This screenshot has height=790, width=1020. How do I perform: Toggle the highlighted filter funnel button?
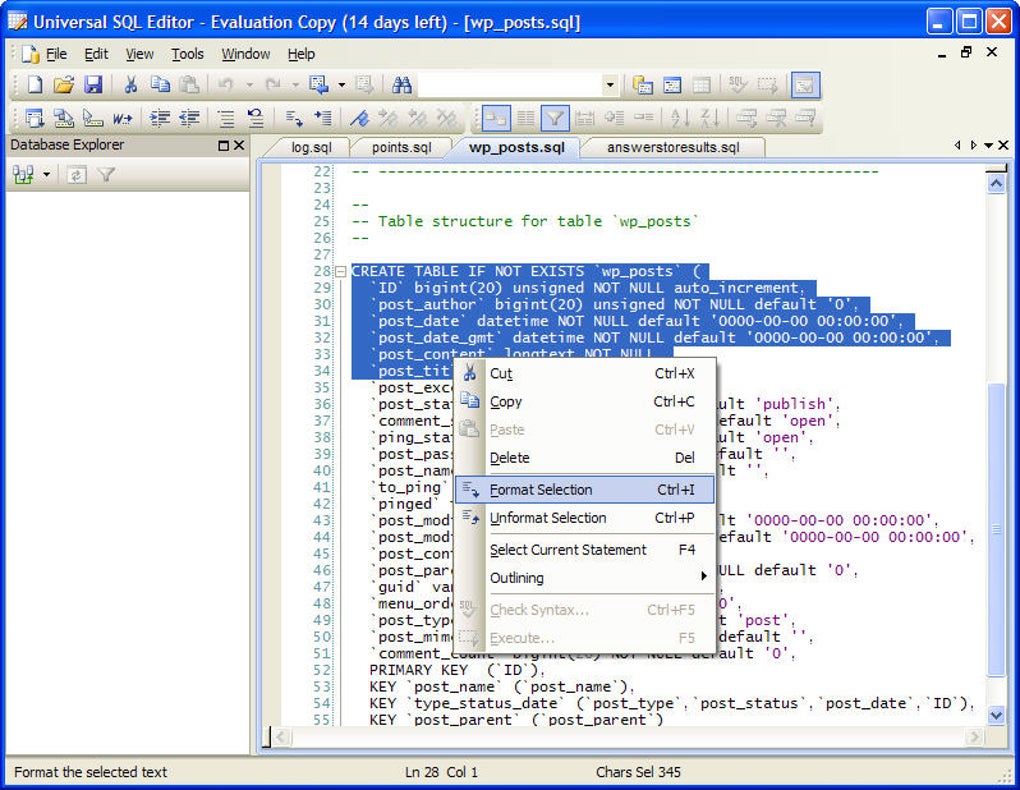(x=555, y=119)
